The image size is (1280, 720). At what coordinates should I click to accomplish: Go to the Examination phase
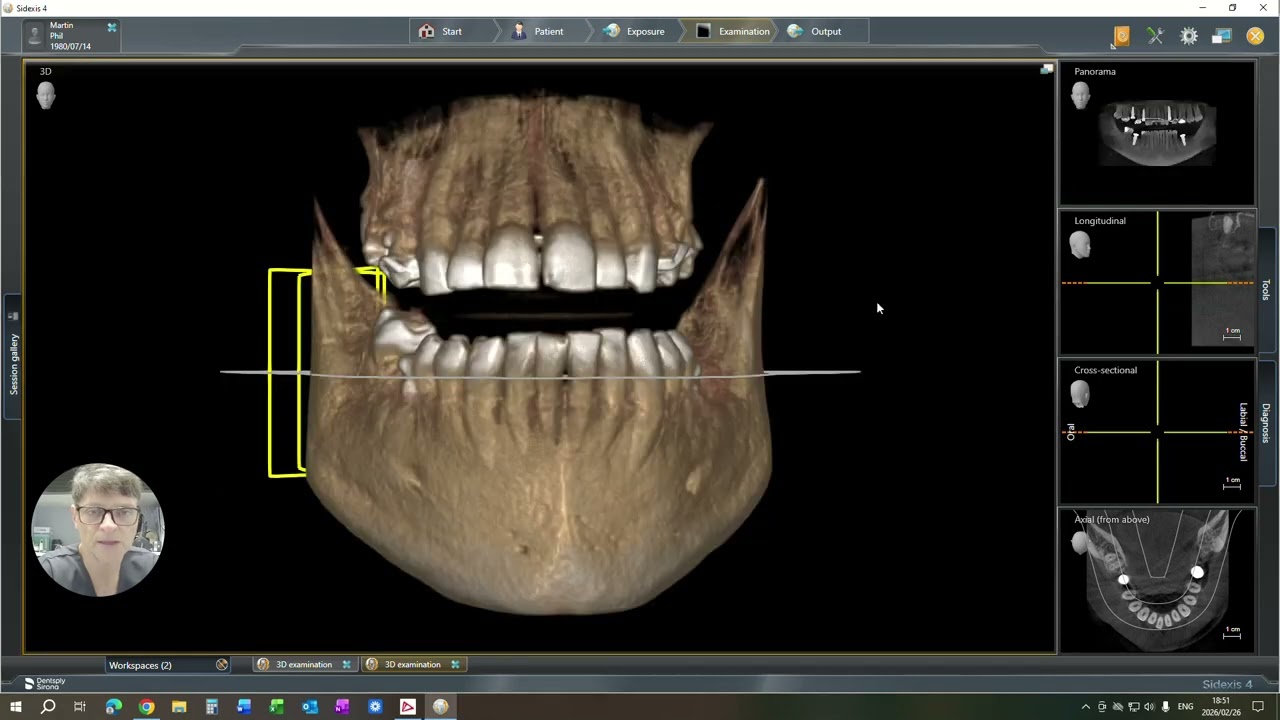733,31
